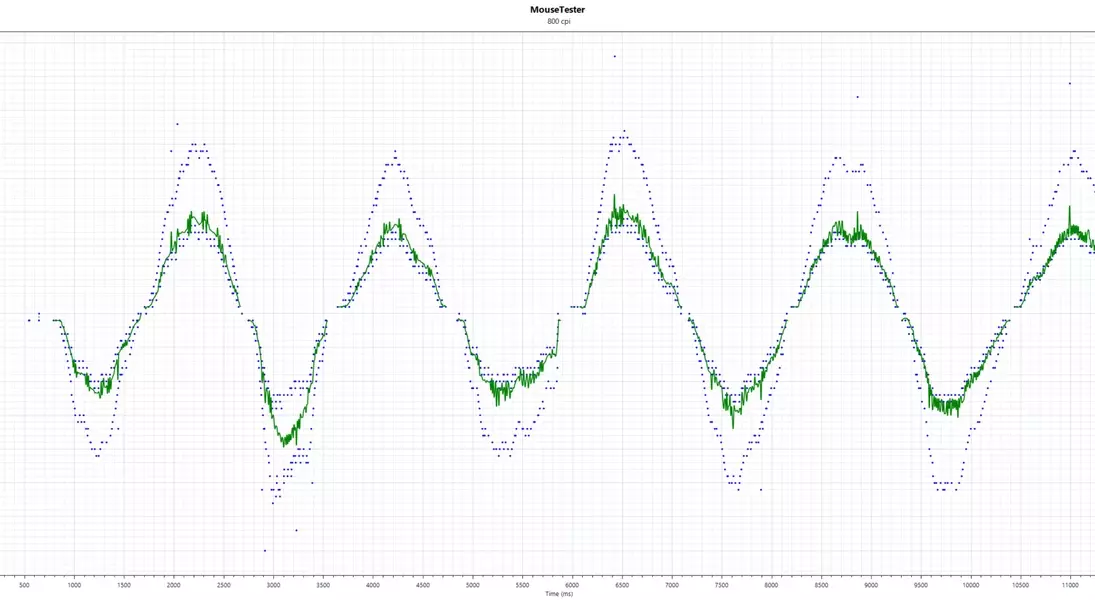Viewport: 1095px width, 600px height.
Task: Pick the 9500 tick label on the axis
Action: (920, 584)
